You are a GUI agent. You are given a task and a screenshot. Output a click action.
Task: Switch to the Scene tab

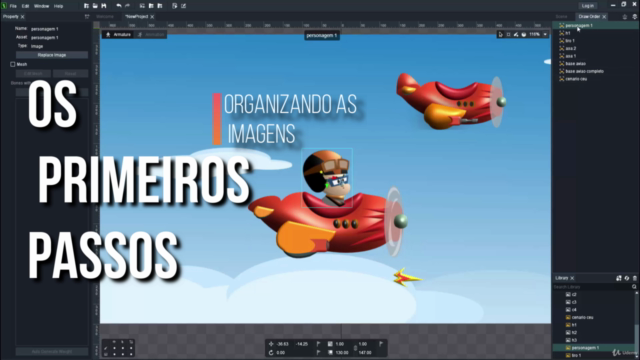(561, 17)
